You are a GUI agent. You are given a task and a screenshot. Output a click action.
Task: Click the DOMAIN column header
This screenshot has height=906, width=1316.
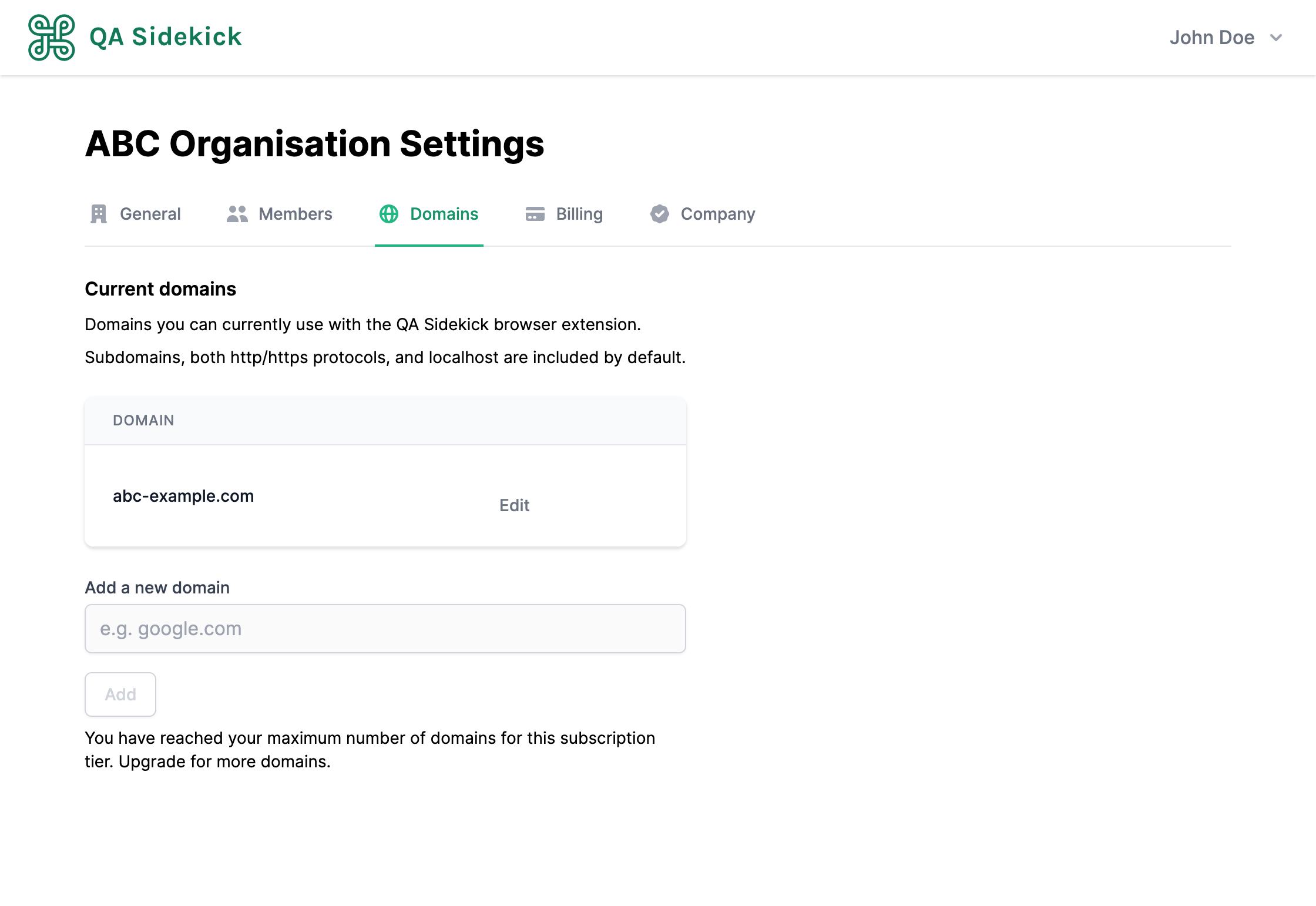click(143, 421)
